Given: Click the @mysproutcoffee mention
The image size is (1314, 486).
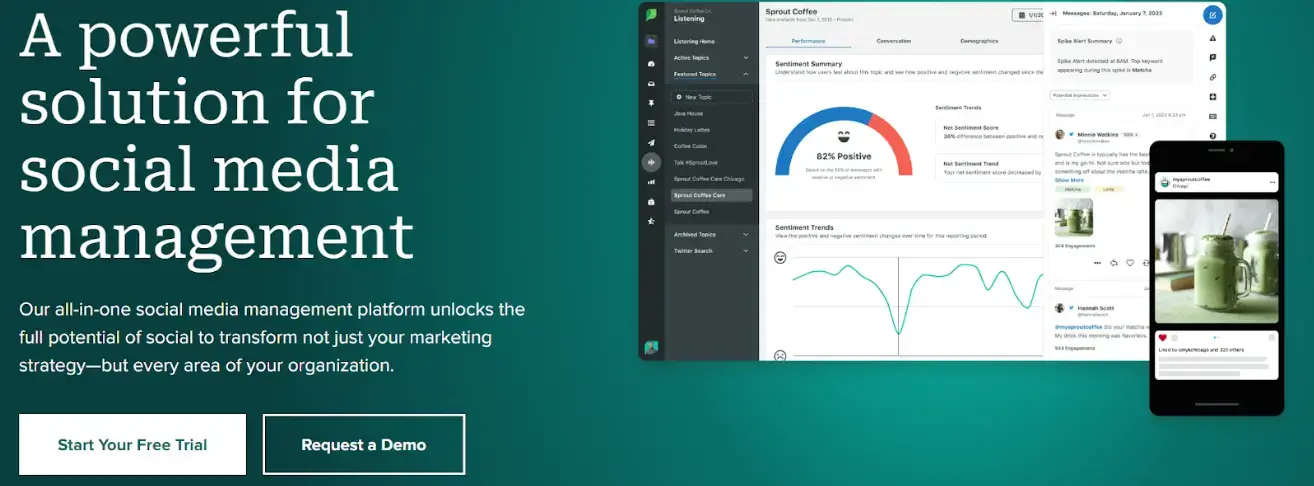Looking at the screenshot, I should (x=1080, y=326).
